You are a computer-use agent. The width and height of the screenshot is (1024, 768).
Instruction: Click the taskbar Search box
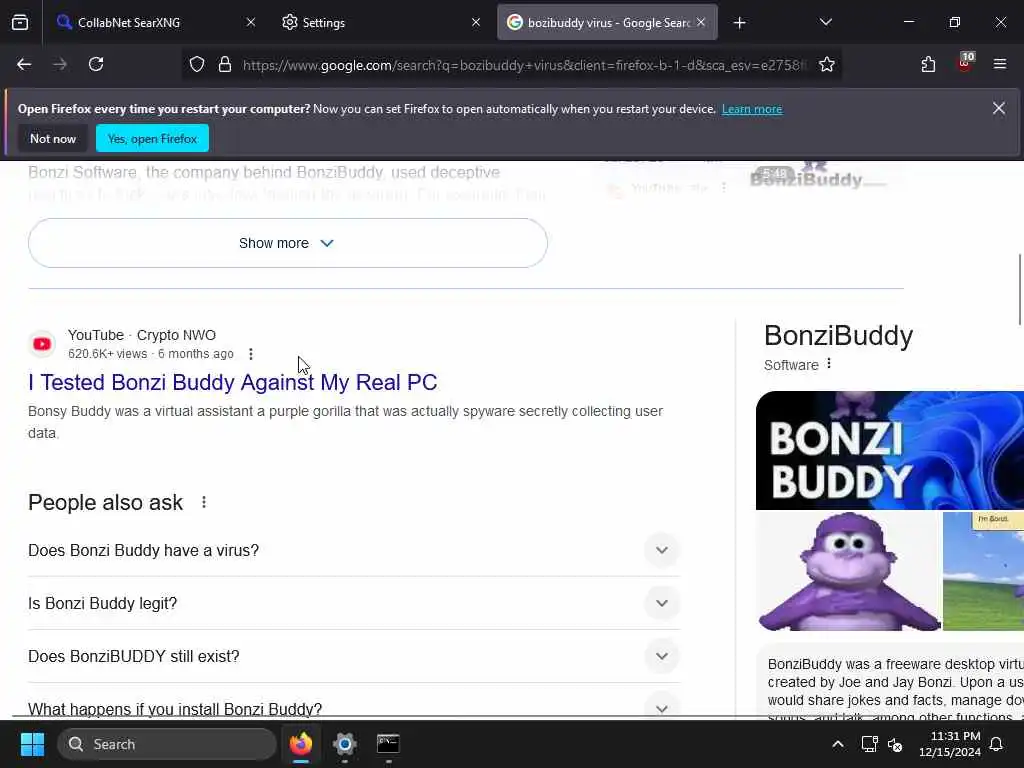coord(167,744)
